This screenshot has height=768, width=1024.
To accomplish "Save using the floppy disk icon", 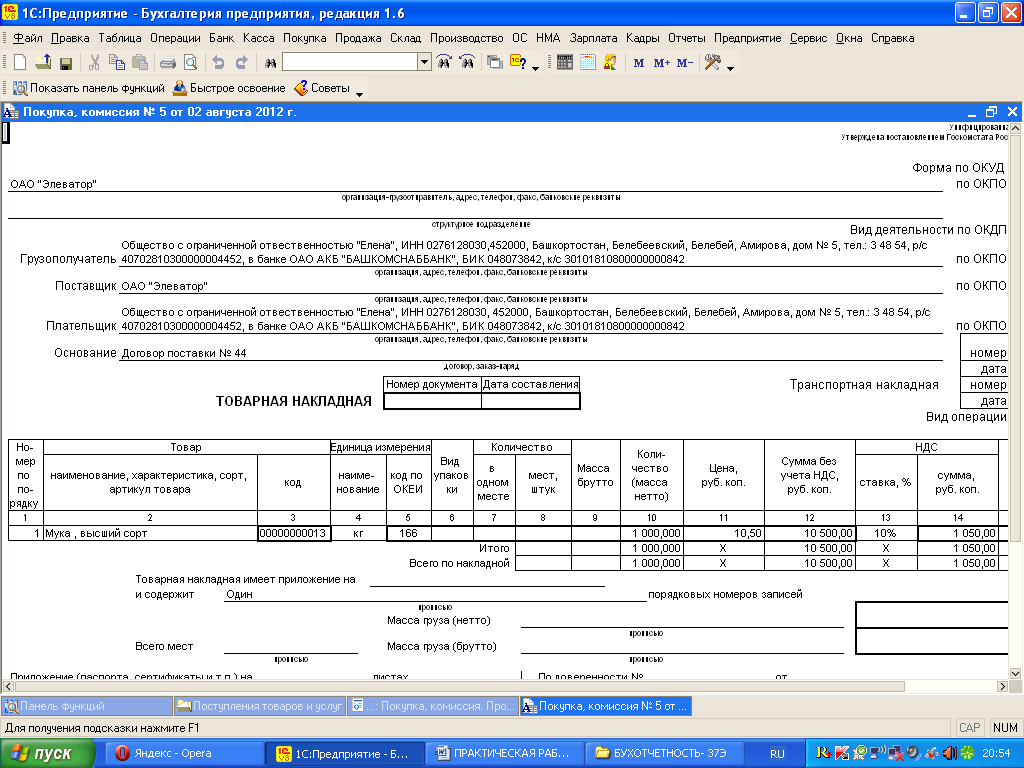I will 65,63.
